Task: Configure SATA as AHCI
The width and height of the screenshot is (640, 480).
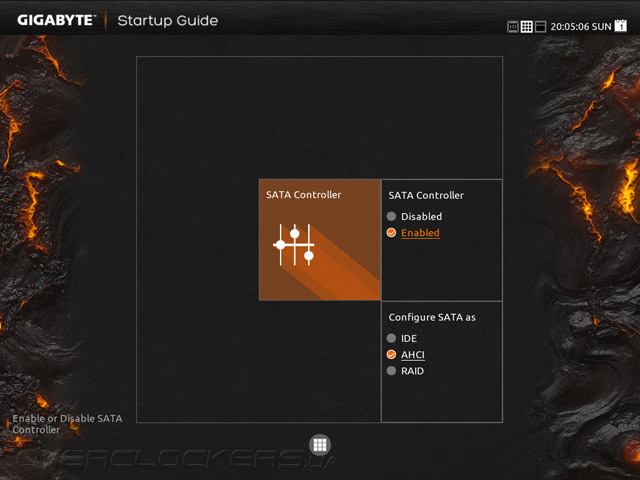Action: (x=406, y=355)
